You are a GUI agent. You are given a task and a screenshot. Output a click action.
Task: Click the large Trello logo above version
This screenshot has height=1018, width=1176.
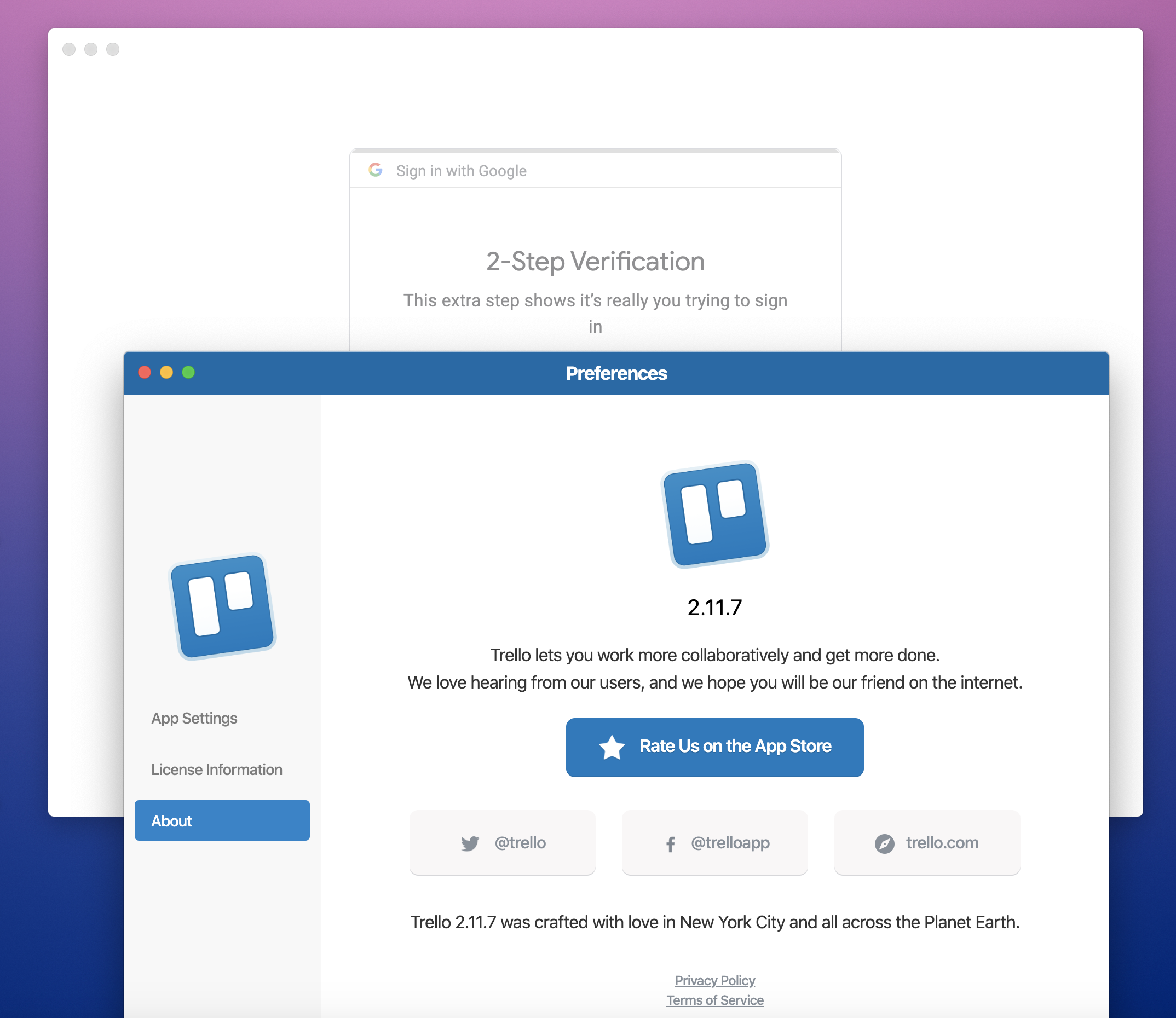(x=714, y=514)
